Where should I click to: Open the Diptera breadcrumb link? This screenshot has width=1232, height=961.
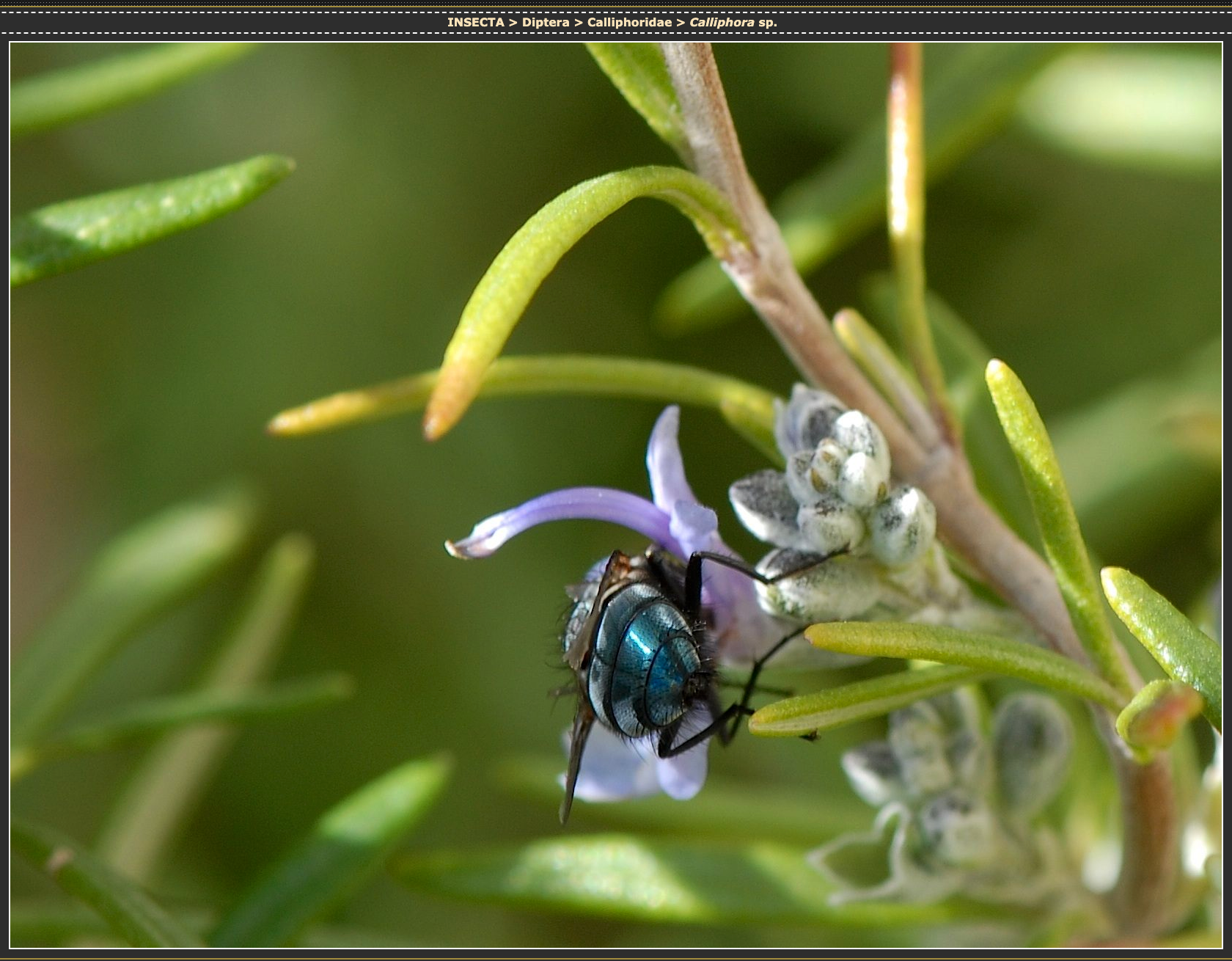pos(545,22)
